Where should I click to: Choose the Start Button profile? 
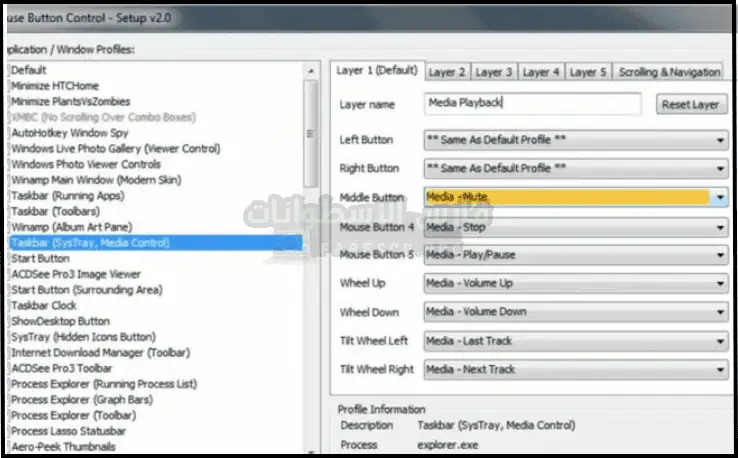coord(41,258)
